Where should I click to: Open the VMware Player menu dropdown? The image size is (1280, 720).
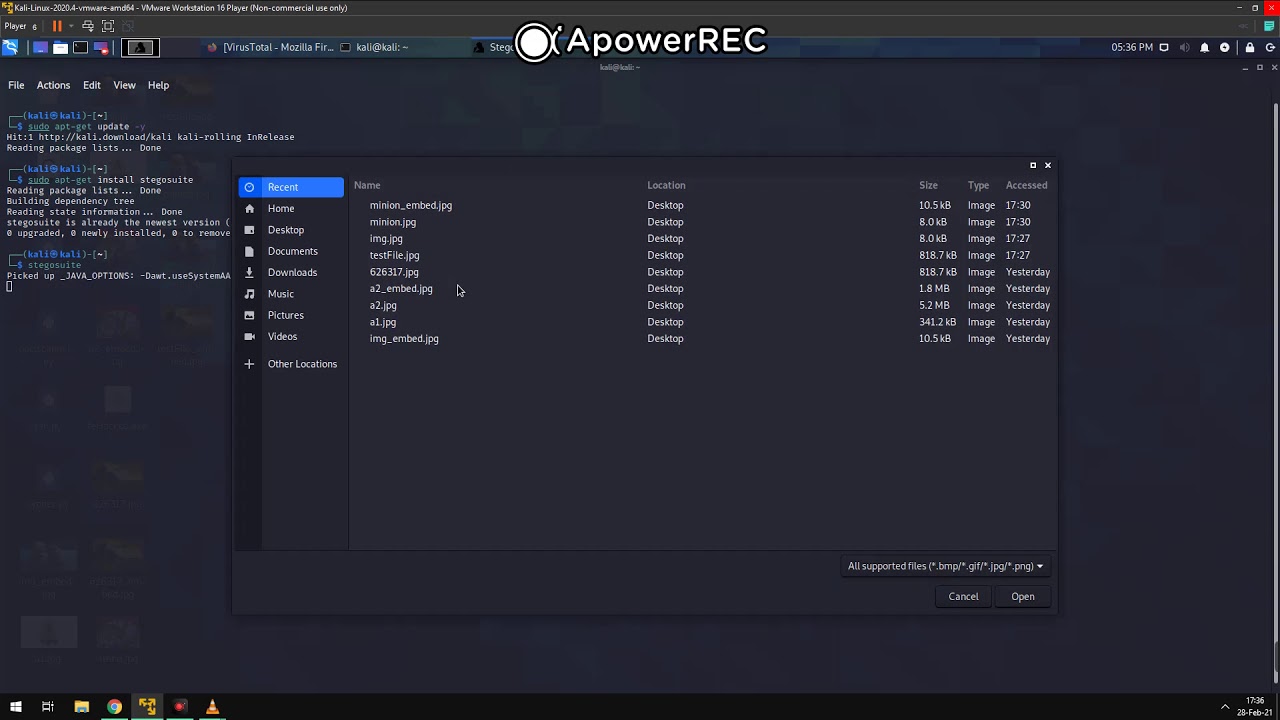(20, 26)
